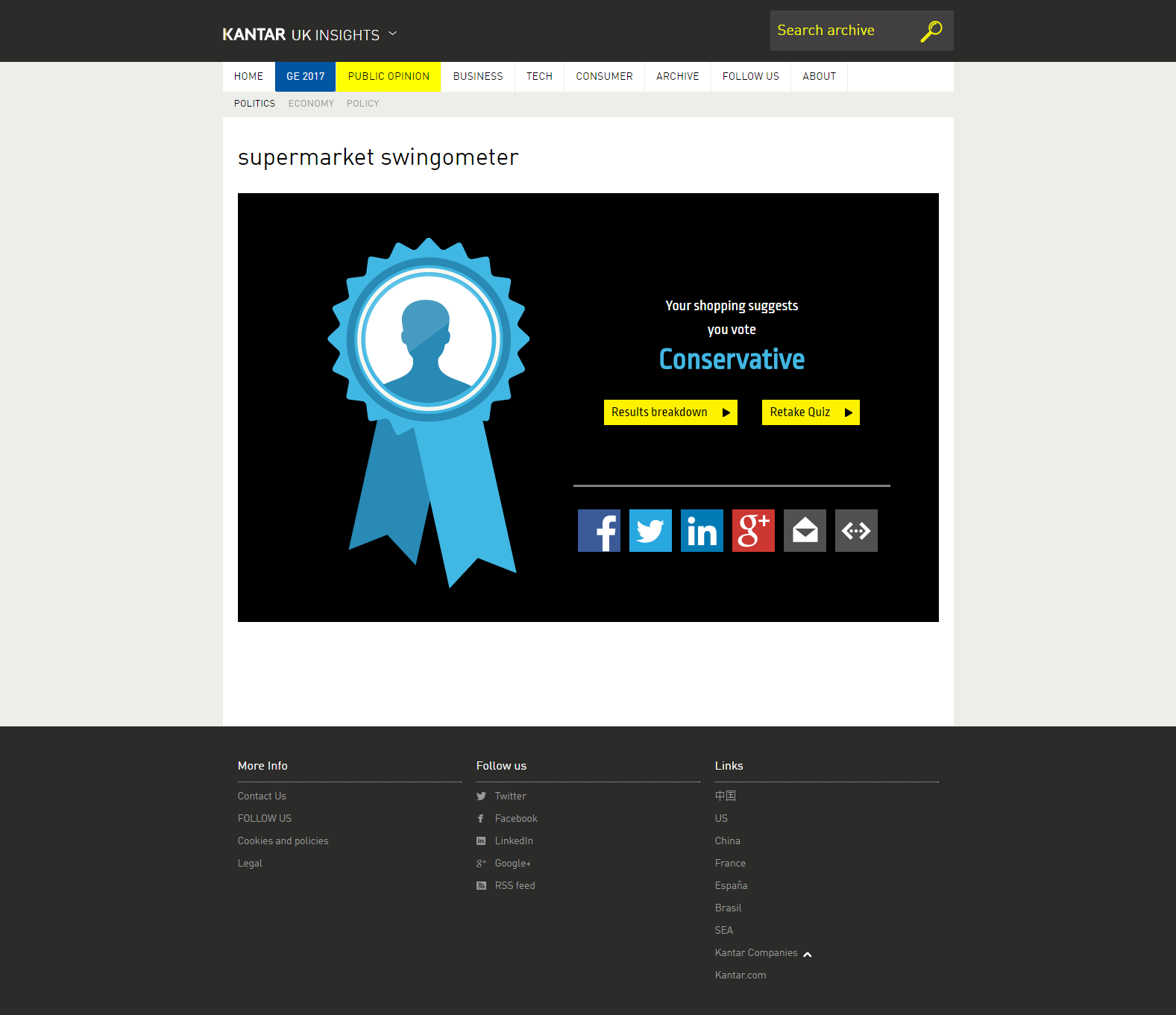The image size is (1176, 1015).
Task: Open the US site link
Action: [721, 819]
